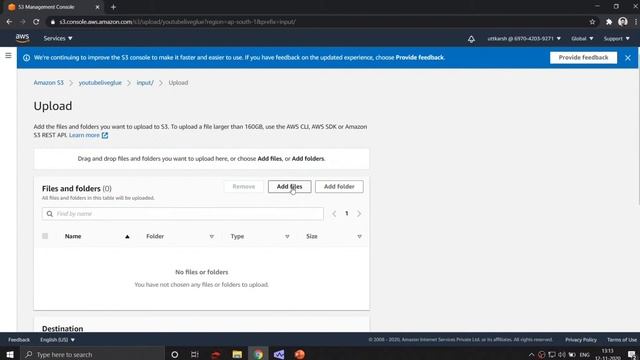Viewport: 640px width, 360px height.
Task: Open the volume control tray icon
Action: [562, 354]
